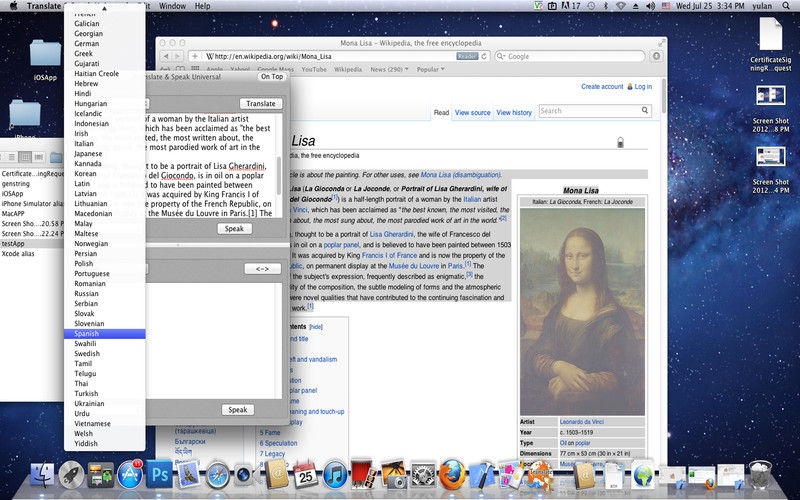The height and width of the screenshot is (500, 800).
Task: Open Safari compass icon in Dock
Action: click(x=217, y=475)
